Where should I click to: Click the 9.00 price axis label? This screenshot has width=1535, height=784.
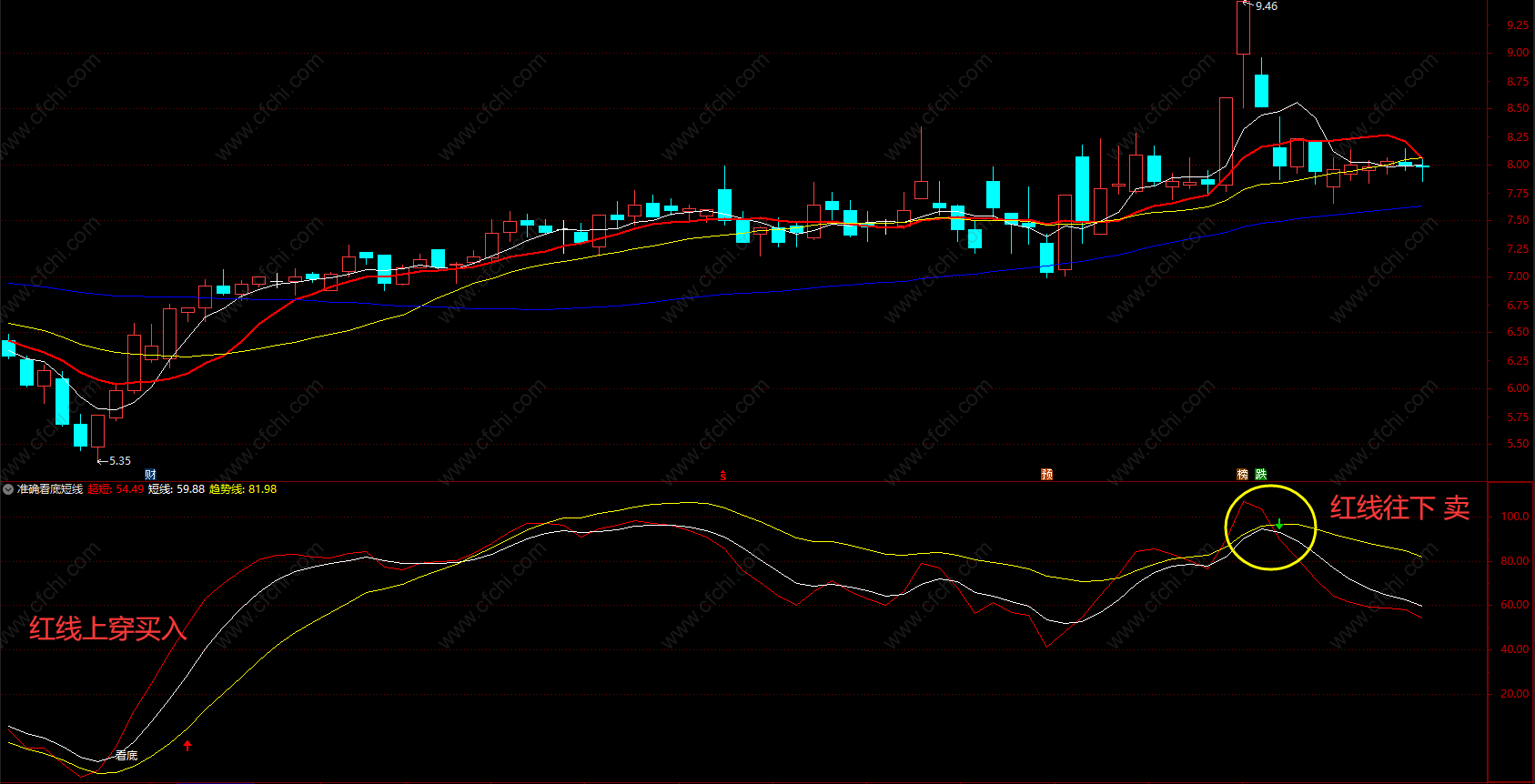point(1518,53)
